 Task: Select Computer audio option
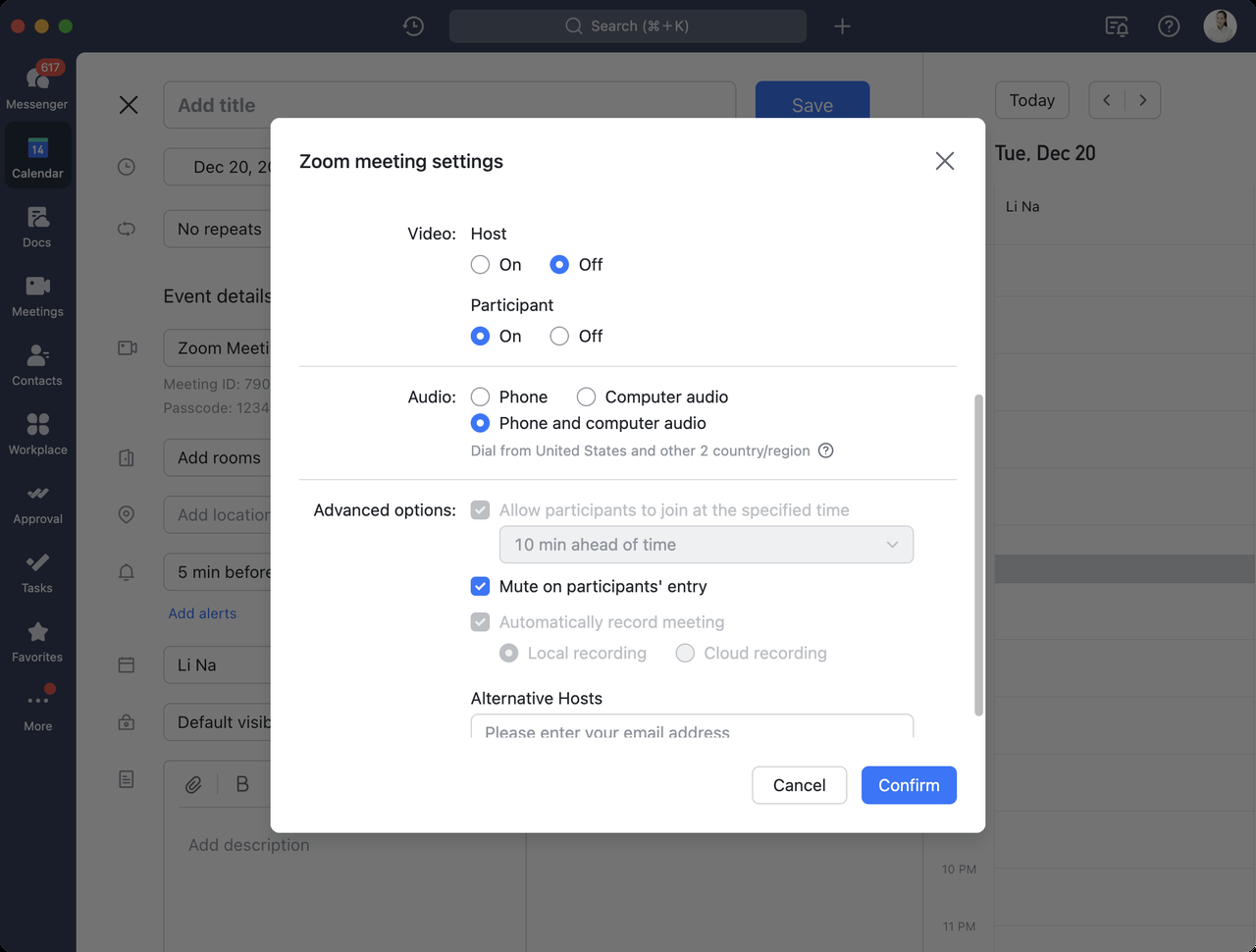[586, 397]
